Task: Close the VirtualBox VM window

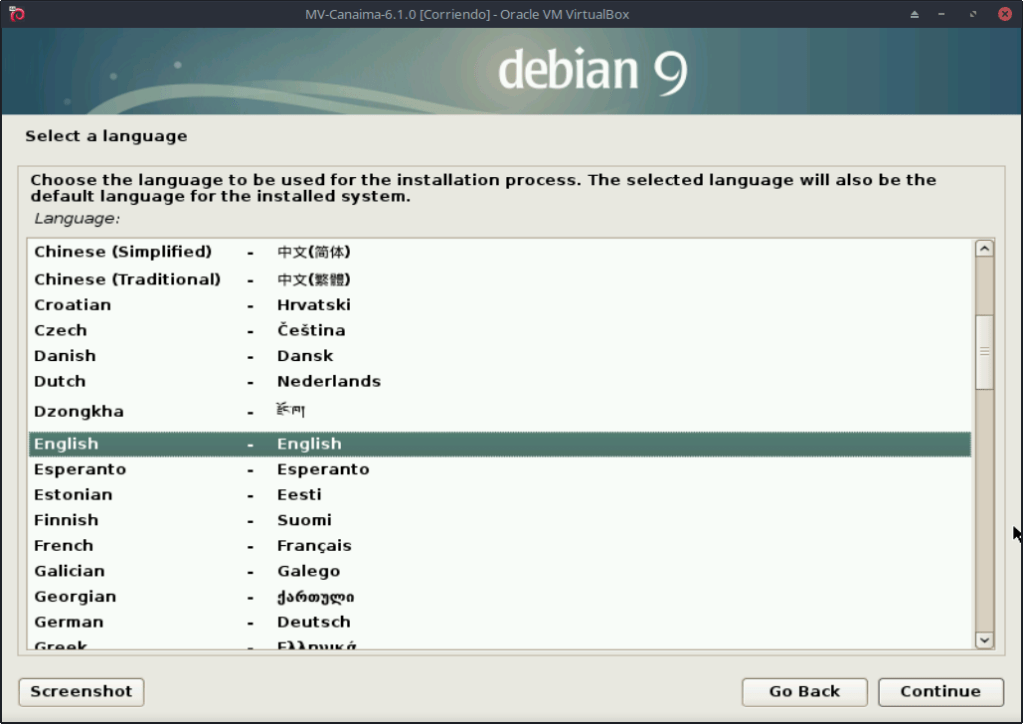Action: coord(1004,14)
